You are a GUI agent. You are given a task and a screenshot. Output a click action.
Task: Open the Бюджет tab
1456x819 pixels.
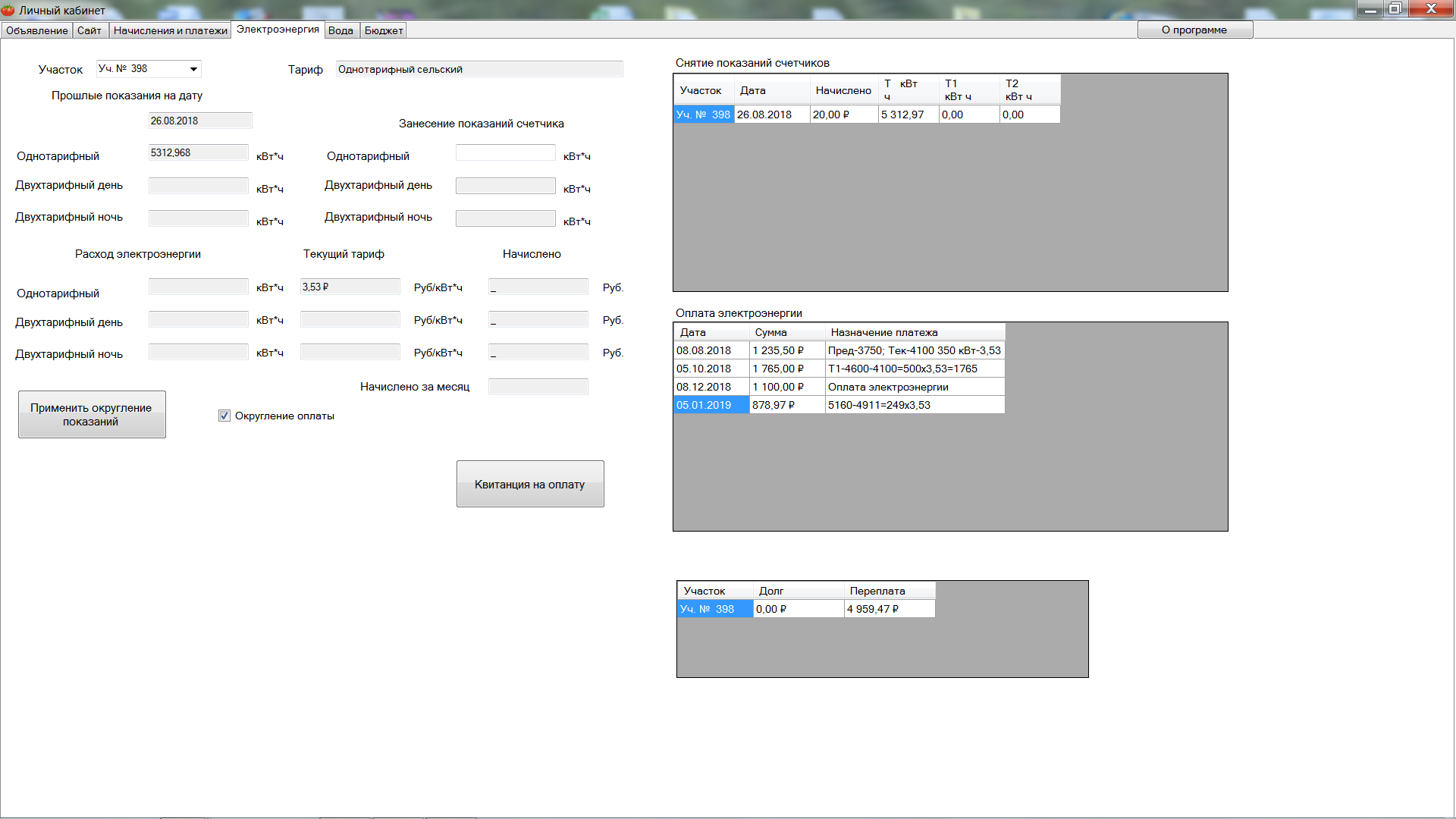(x=384, y=30)
